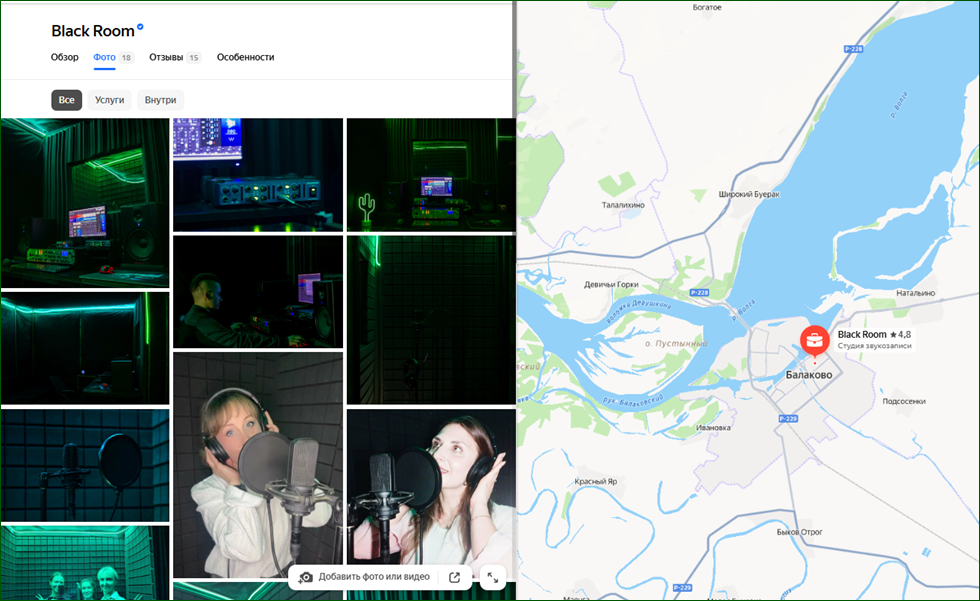Open the photo of woman in white hoodie singing
980x601 pixels.
pos(258,465)
